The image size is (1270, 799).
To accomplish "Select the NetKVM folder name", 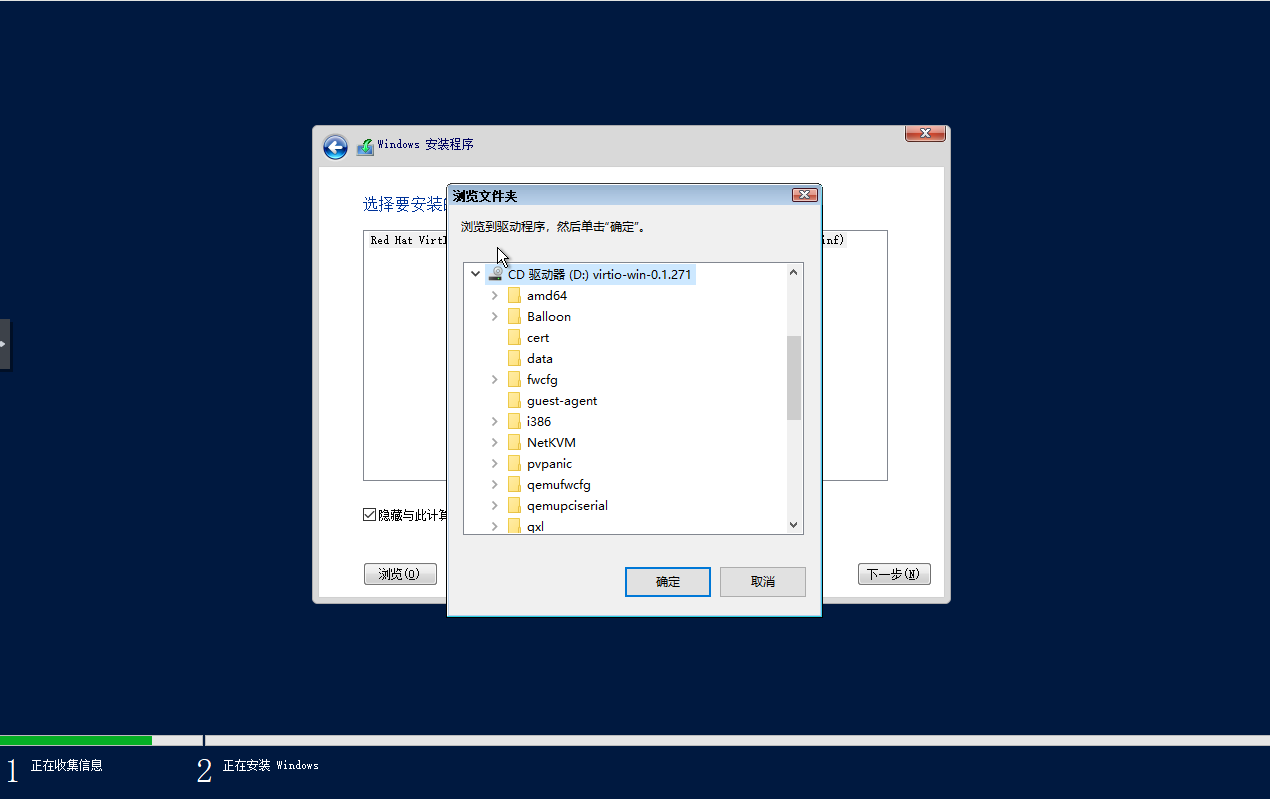I will (x=551, y=443).
